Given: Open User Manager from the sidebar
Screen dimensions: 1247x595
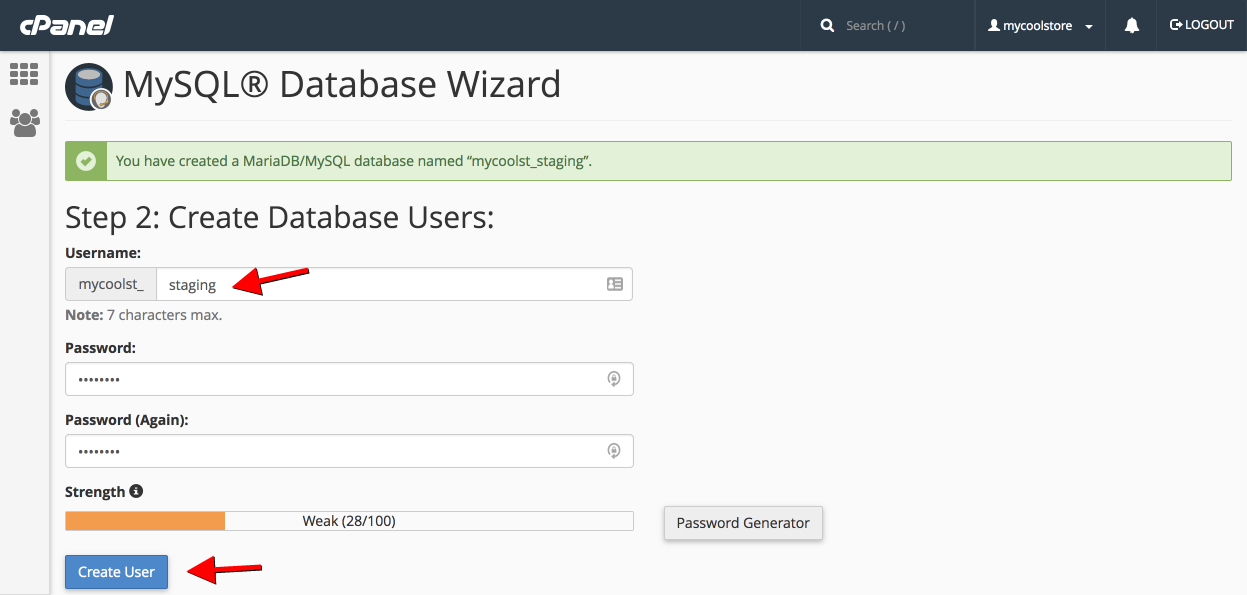Looking at the screenshot, I should pos(24,122).
